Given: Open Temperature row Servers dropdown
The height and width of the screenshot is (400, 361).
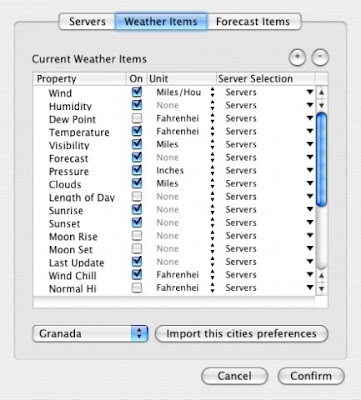Looking at the screenshot, I should tap(269, 131).
